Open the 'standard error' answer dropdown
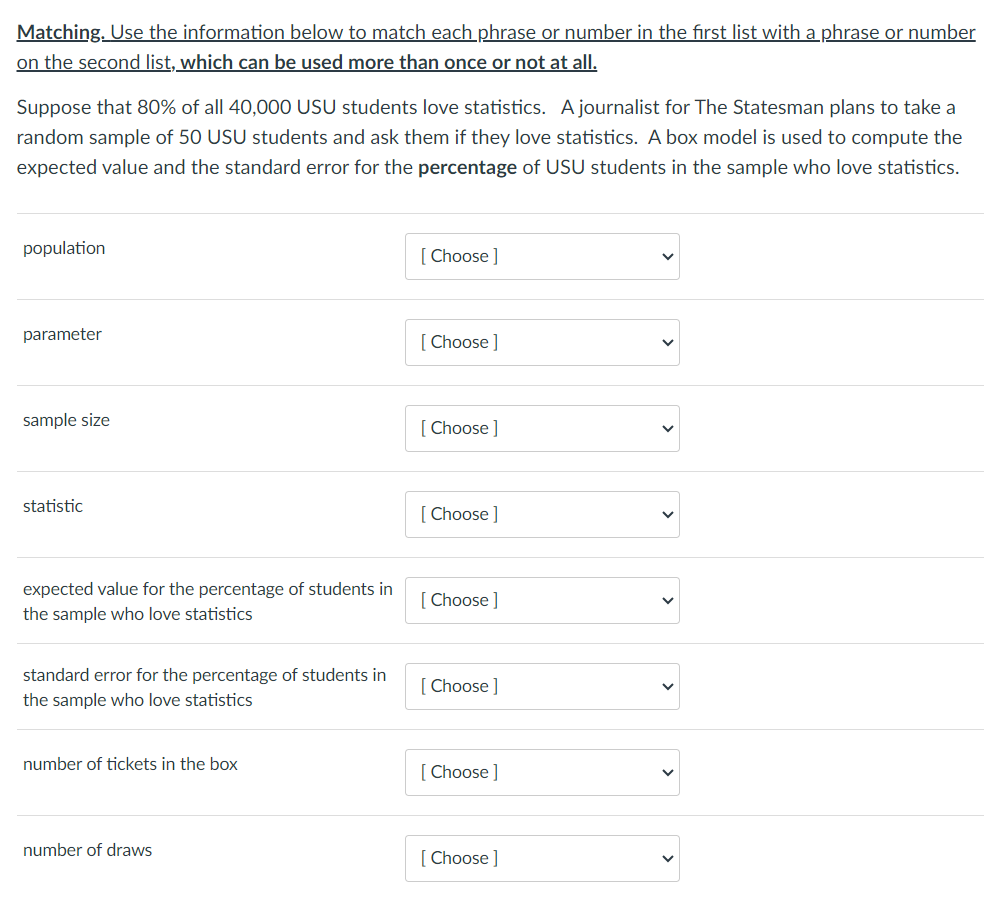 (541, 686)
